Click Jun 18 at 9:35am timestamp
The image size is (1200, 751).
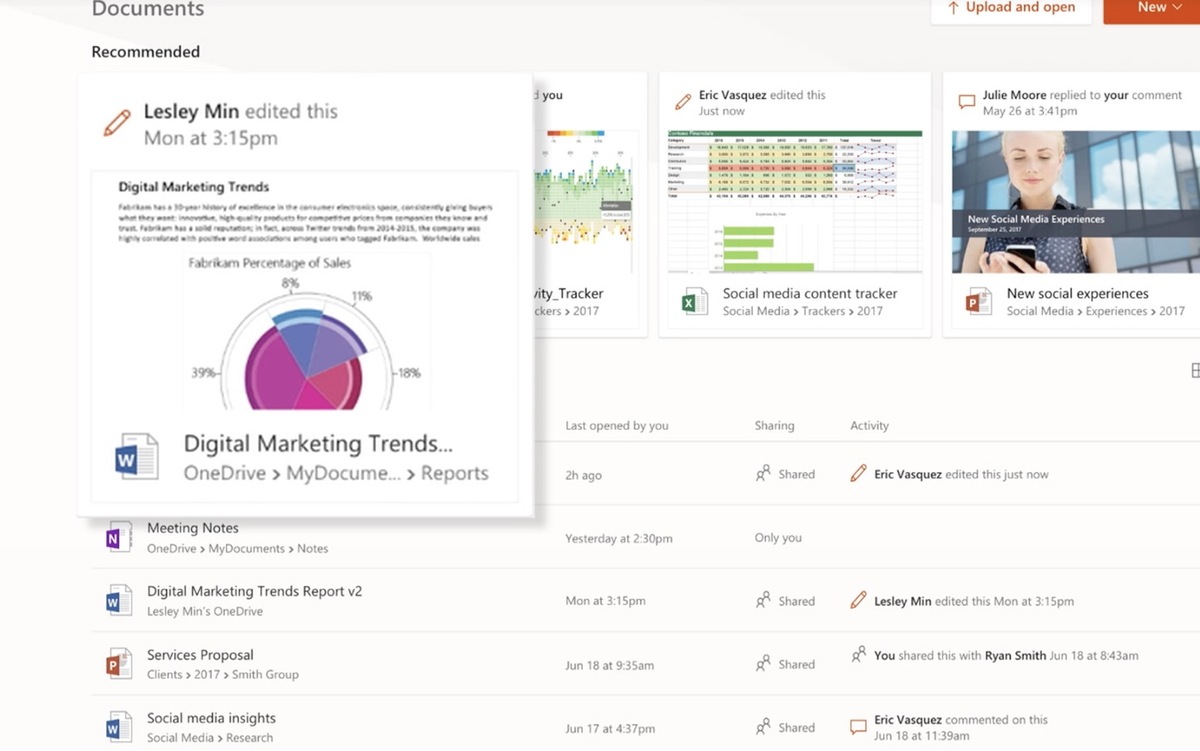pyautogui.click(x=609, y=665)
